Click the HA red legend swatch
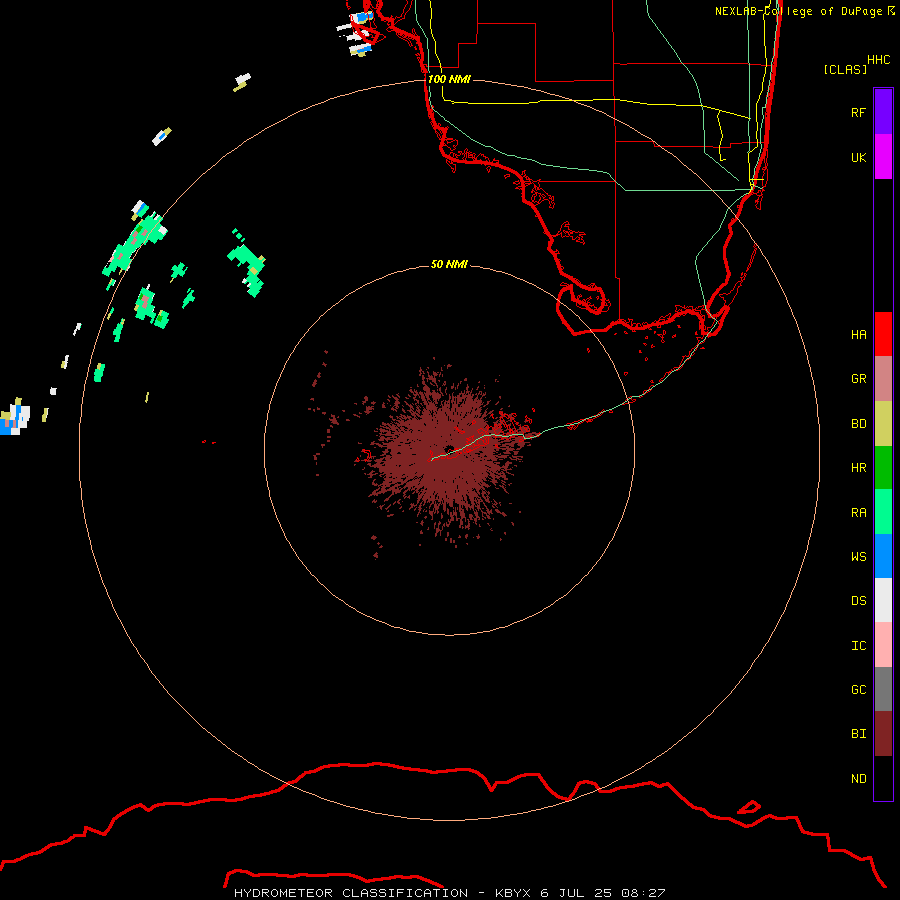Image resolution: width=900 pixels, height=900 pixels. click(883, 334)
